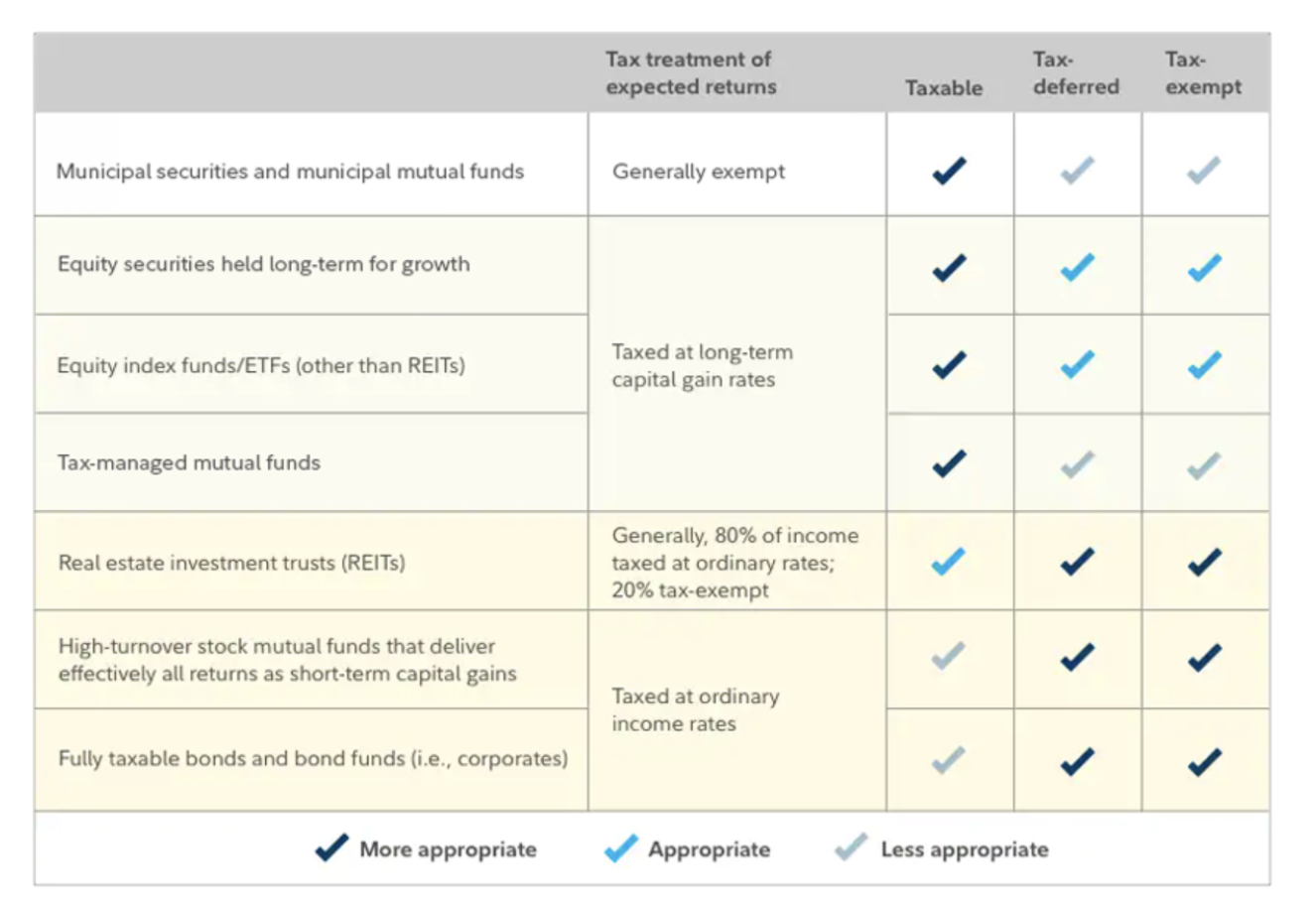Click Tax-exempt checkmark for Equity index funds row
The width and height of the screenshot is (1316, 905).
1205,365
